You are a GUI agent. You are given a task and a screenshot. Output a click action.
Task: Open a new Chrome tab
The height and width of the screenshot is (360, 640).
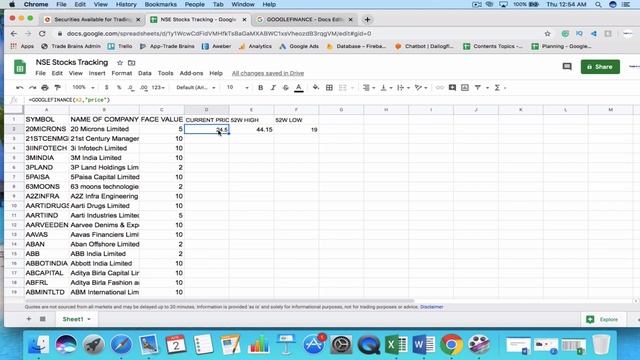[x=367, y=20]
